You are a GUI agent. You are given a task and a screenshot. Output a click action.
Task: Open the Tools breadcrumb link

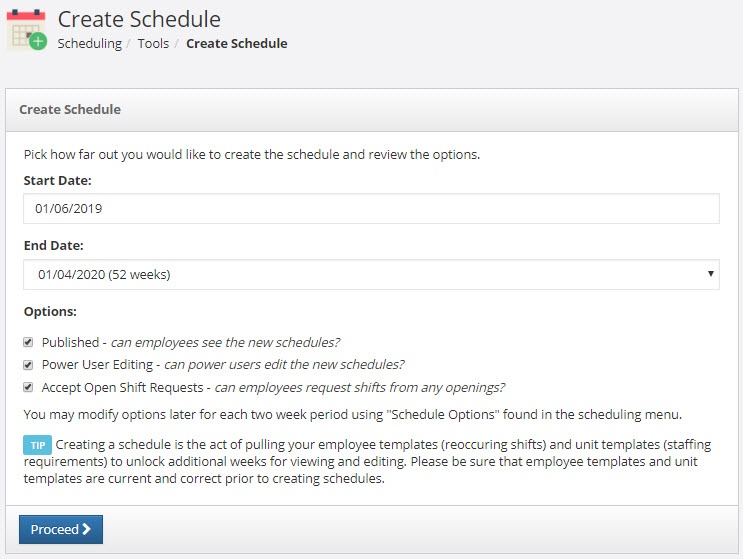tap(153, 43)
